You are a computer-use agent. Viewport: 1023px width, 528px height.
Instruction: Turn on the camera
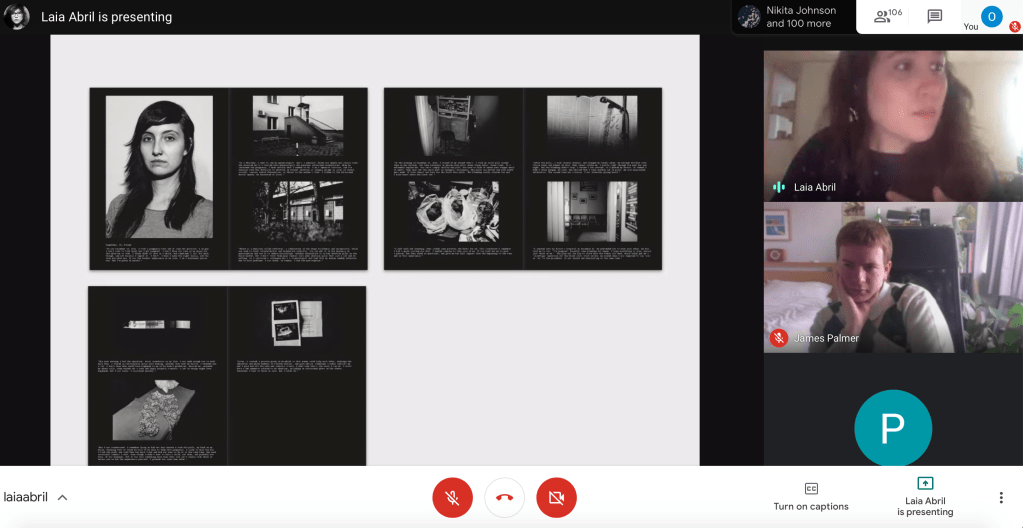556,497
